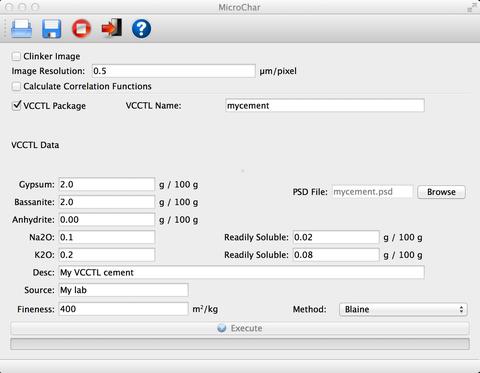Check Calculate Correlation Functions
480x373 pixels.
(x=16, y=86)
